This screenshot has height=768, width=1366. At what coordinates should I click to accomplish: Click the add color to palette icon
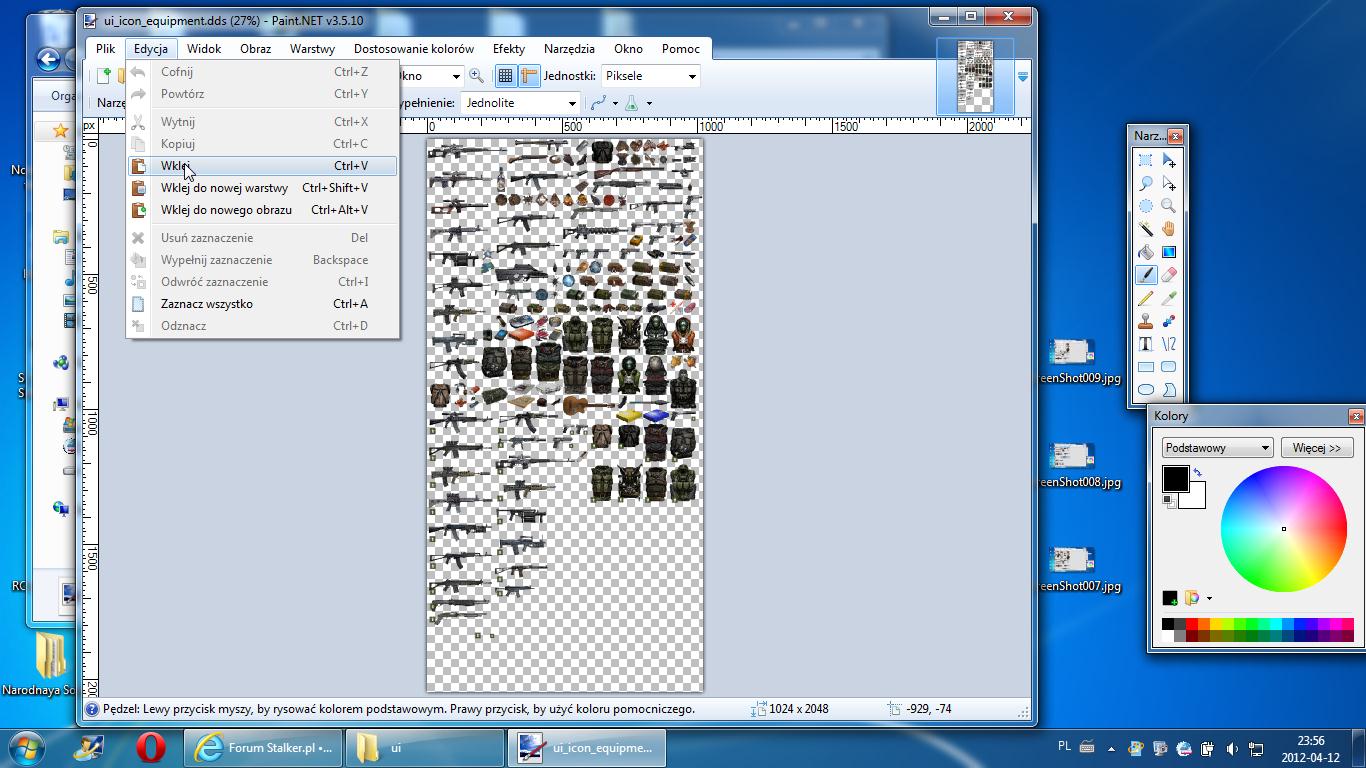pyautogui.click(x=1170, y=598)
